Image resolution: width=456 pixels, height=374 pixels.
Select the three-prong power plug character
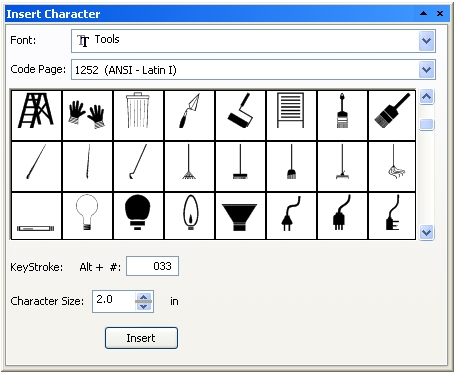[342, 216]
